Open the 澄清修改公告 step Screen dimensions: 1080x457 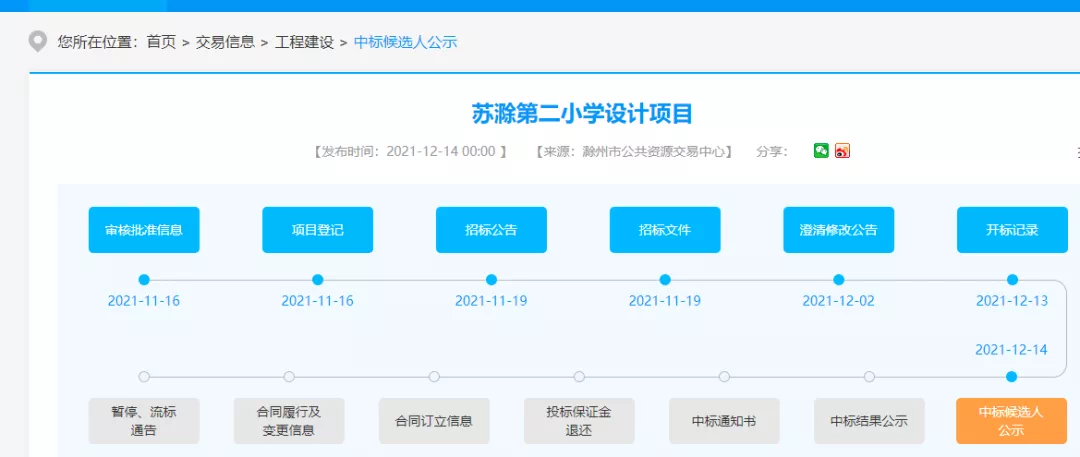point(838,230)
